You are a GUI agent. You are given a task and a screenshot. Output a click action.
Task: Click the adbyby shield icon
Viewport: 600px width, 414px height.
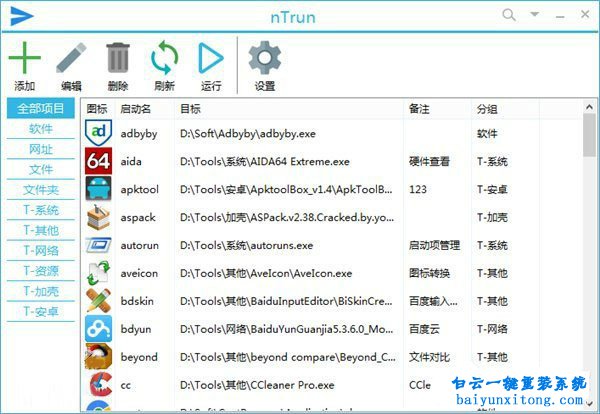pos(98,133)
